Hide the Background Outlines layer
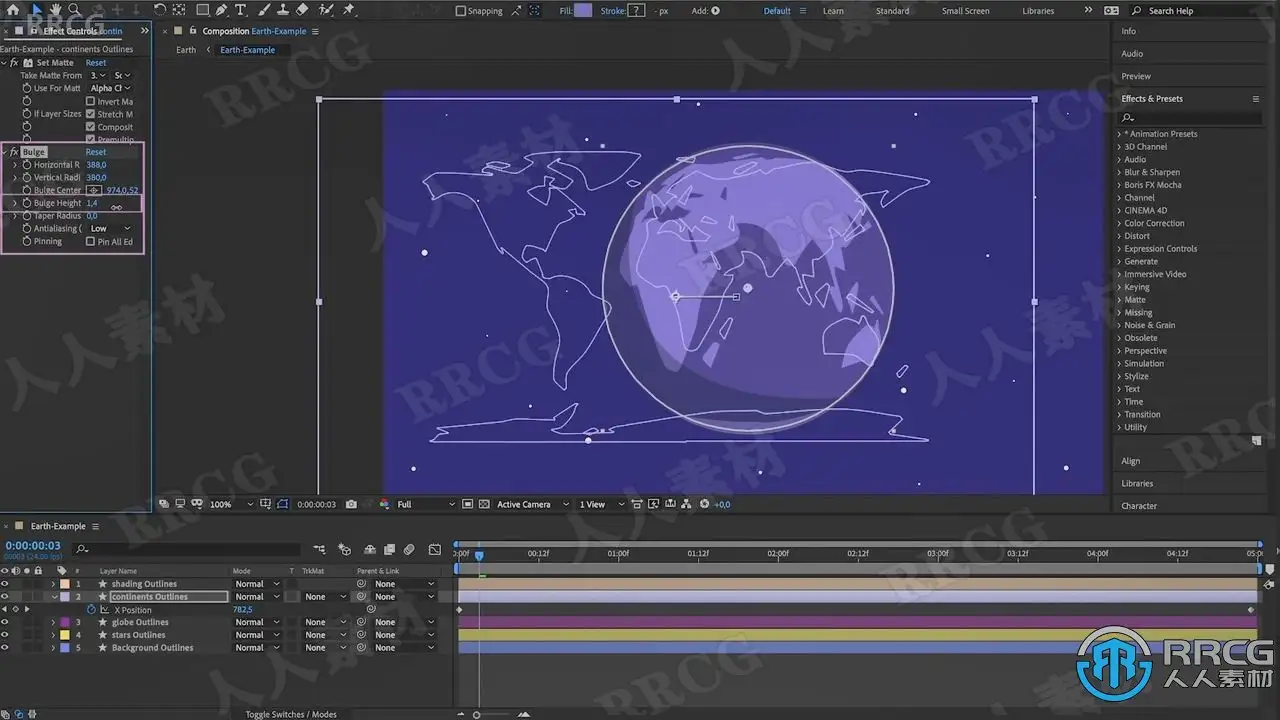This screenshot has height=720, width=1280. (x=5, y=648)
